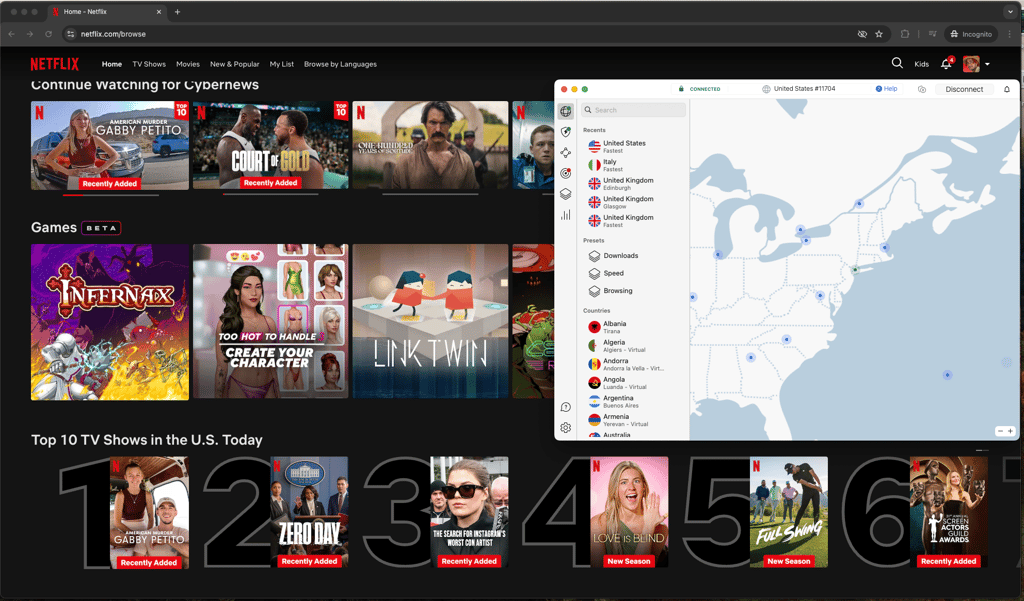Connect to Angola Luanda Virtual
The height and width of the screenshot is (601, 1024).
[633, 383]
